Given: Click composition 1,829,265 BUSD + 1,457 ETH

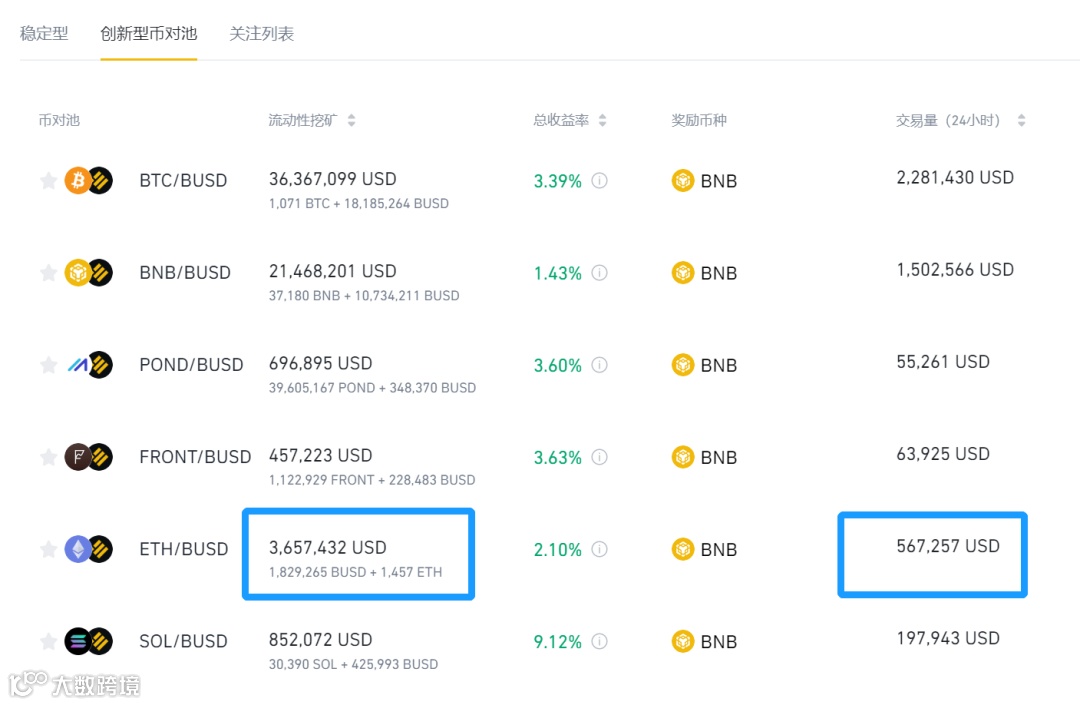Looking at the screenshot, I should tap(355, 573).
